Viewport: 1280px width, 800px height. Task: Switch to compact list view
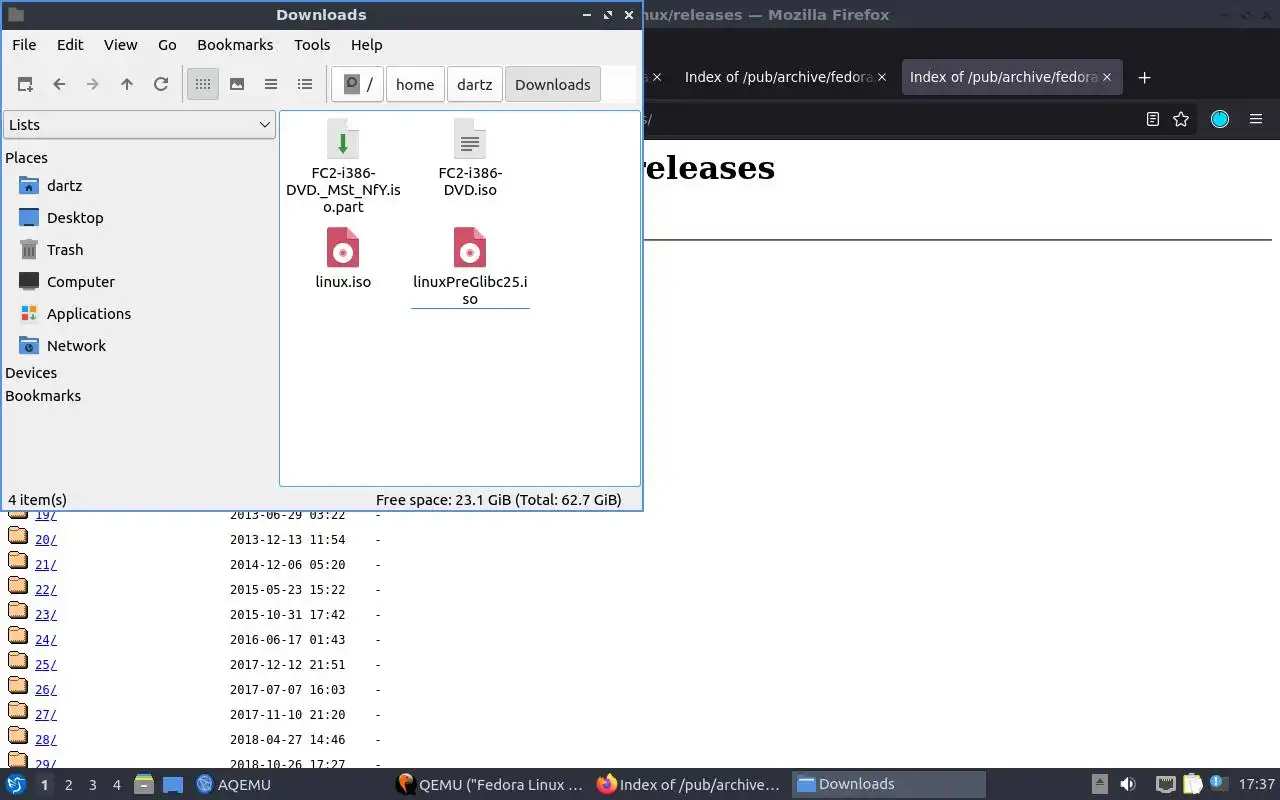271,85
